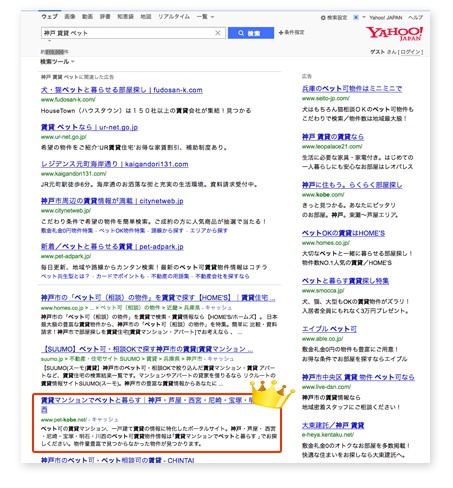The width and height of the screenshot is (453, 488).
Task: Open sidebar ad 大東建託／神戸 賃貸
Action: tap(333, 425)
